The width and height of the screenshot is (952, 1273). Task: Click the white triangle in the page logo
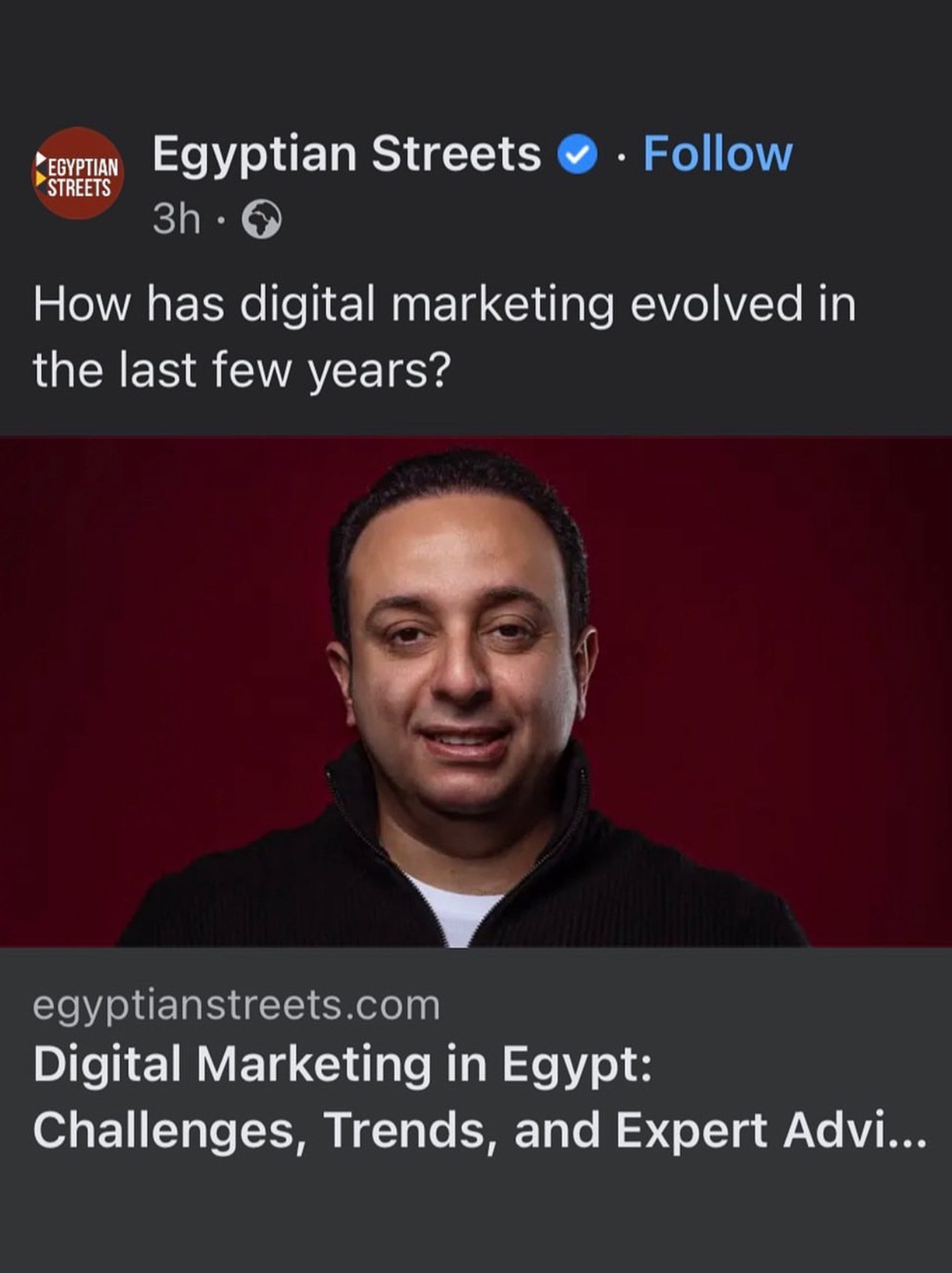[x=41, y=157]
